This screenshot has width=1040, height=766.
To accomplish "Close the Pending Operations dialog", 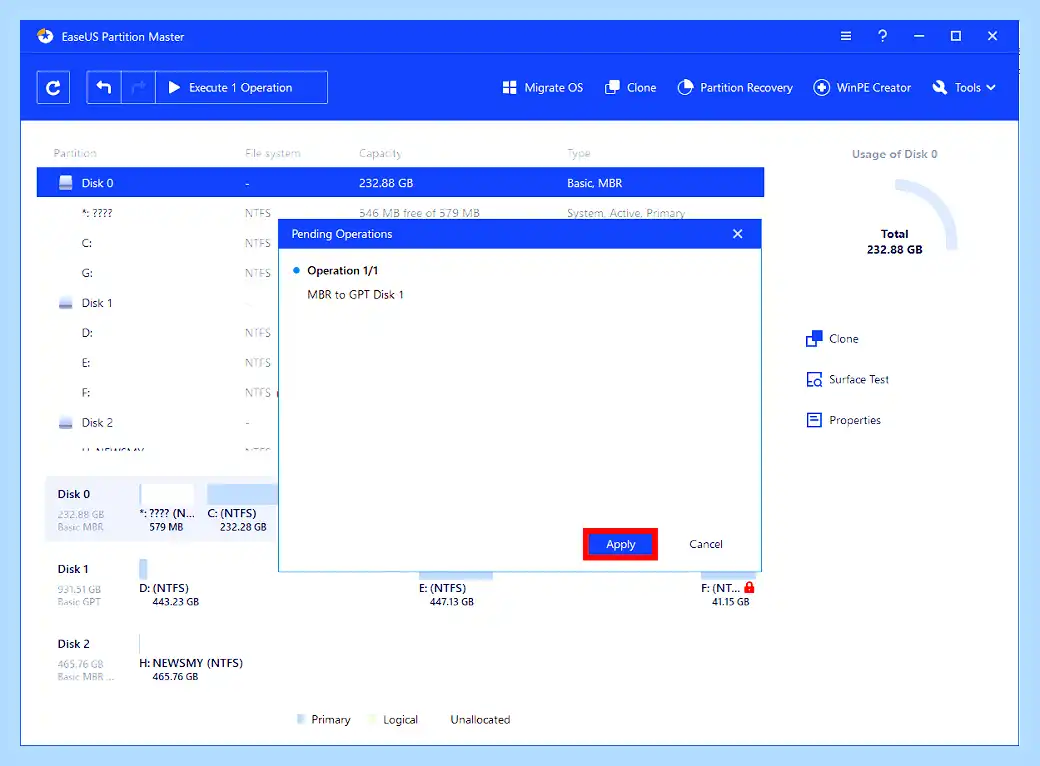I will click(738, 234).
